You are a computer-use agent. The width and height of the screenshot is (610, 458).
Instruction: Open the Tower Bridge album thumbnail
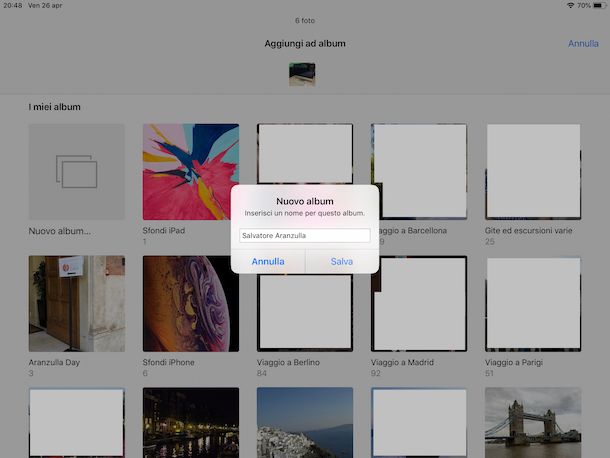pos(533,423)
